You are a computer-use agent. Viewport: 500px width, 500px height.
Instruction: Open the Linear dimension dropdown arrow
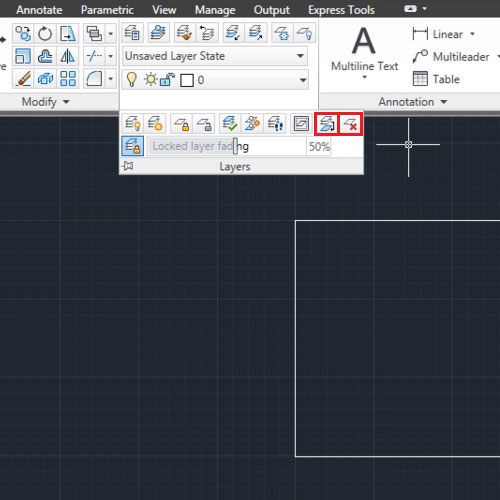tap(472, 34)
